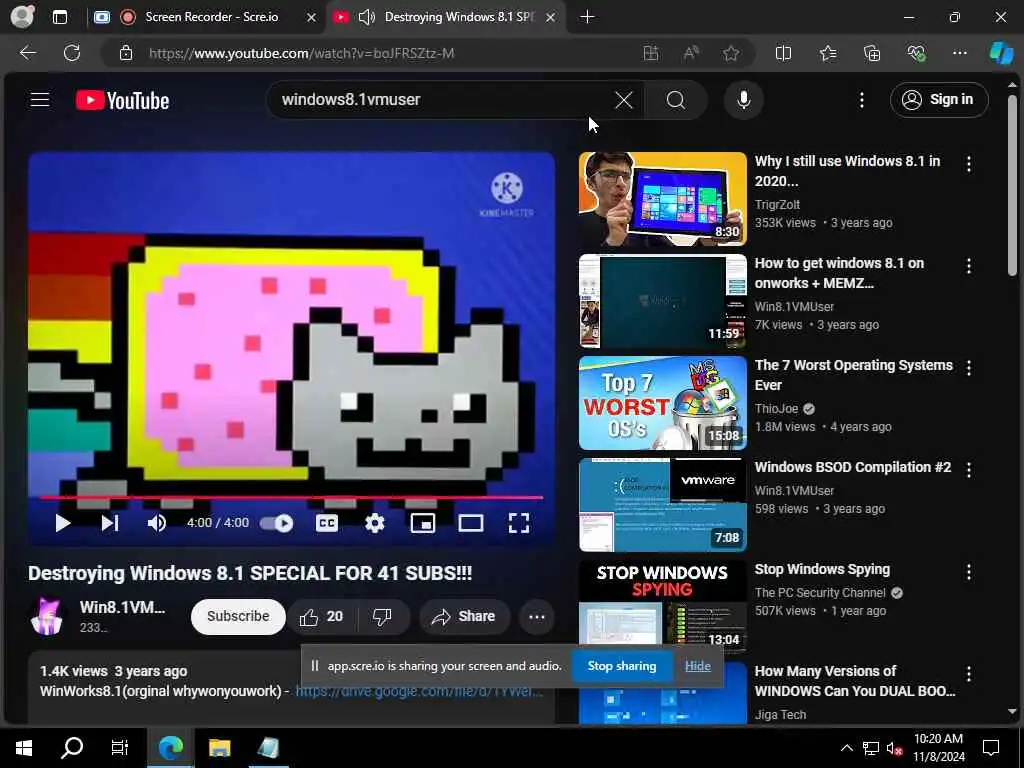Open 'Stop Windows Spying' video title

pos(822,569)
